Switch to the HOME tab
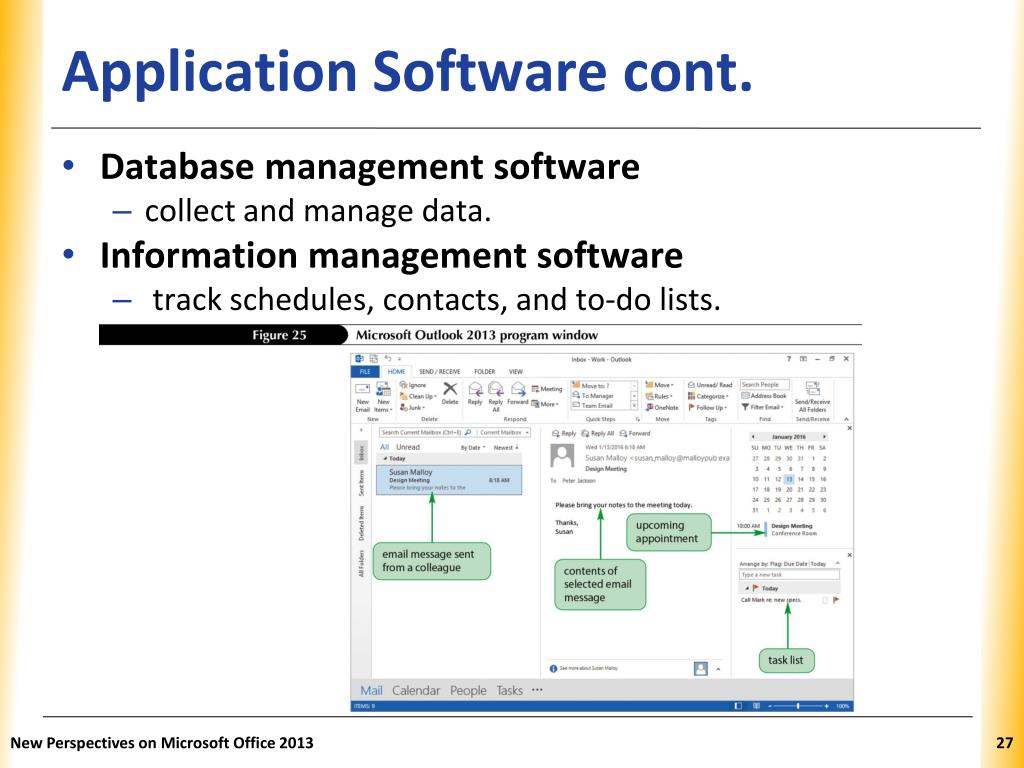This screenshot has height=768, width=1024. click(396, 372)
